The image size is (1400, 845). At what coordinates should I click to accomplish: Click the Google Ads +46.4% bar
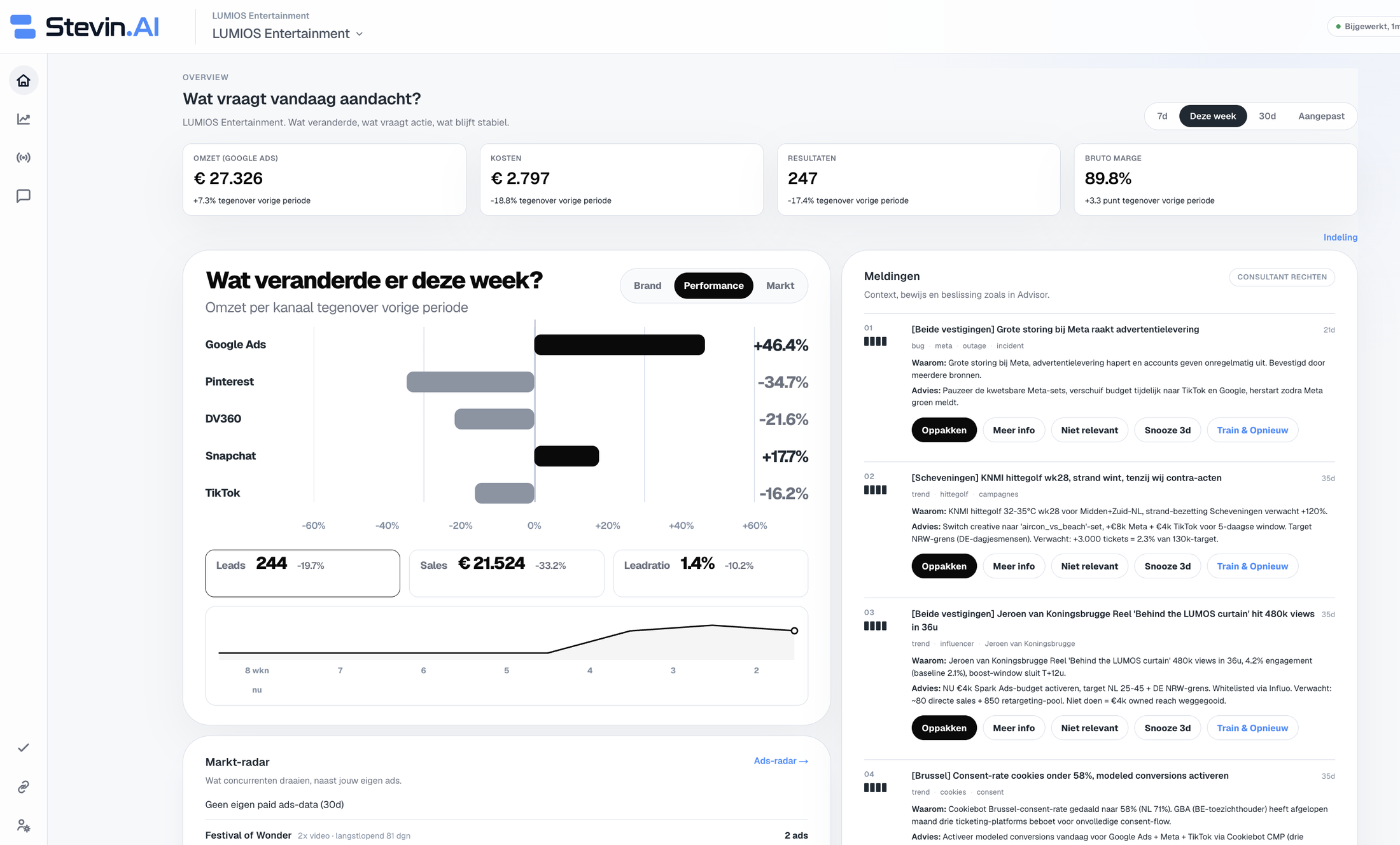click(x=619, y=345)
